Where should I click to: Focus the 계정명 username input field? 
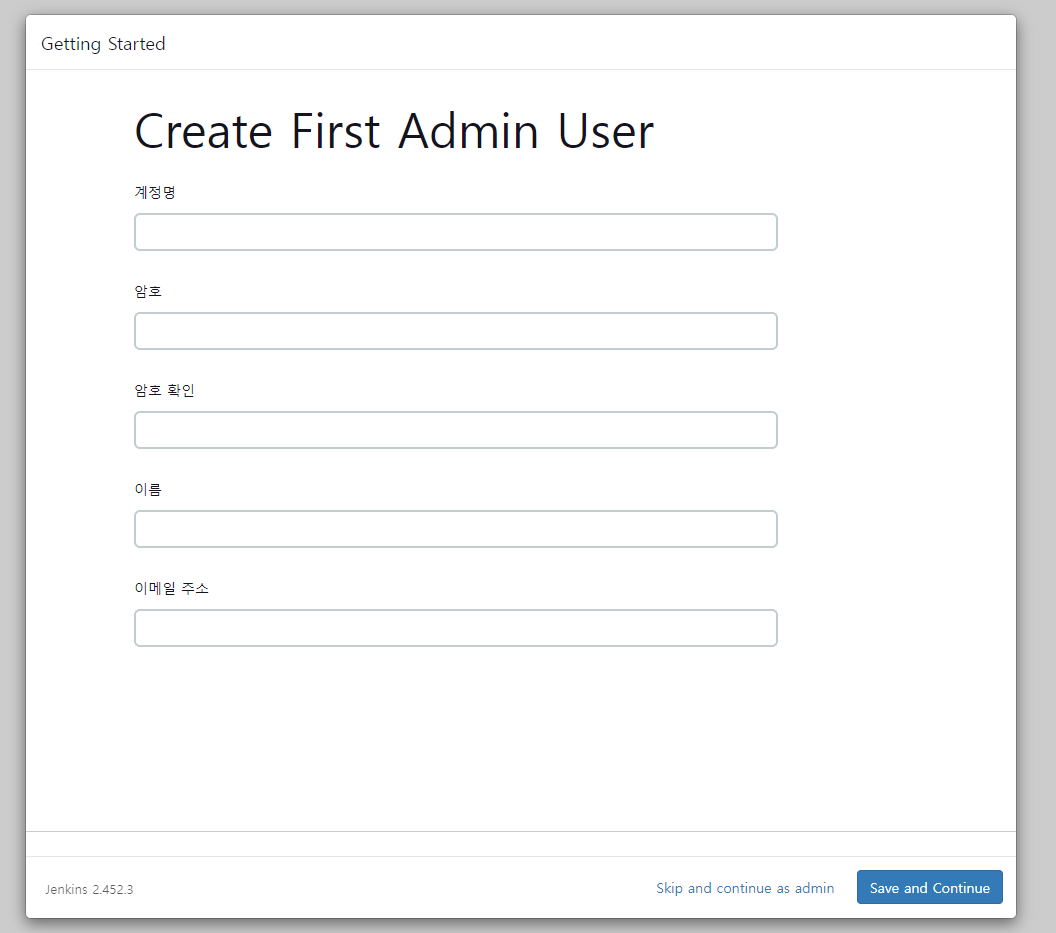455,232
